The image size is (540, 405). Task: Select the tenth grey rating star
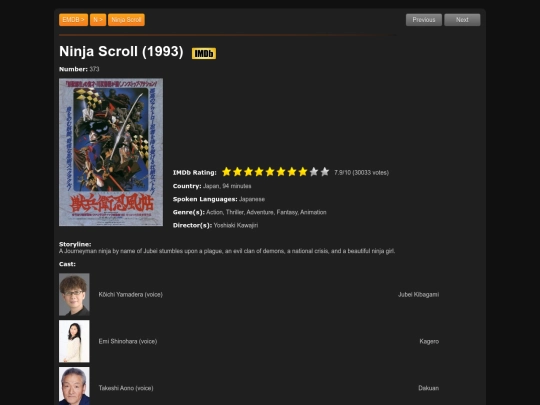pyautogui.click(x=325, y=172)
